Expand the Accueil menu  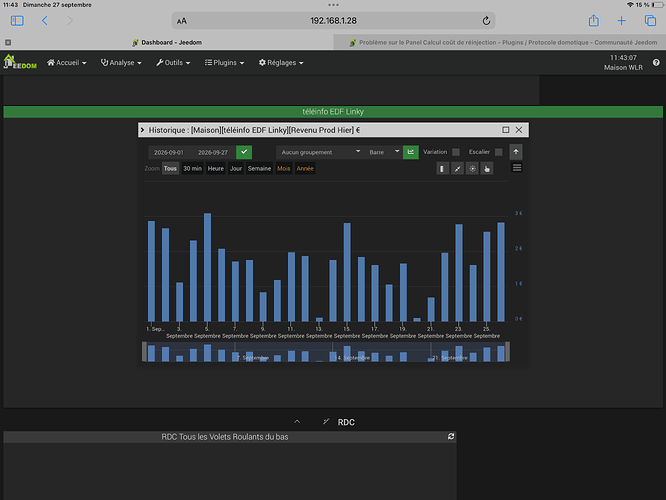[x=67, y=62]
